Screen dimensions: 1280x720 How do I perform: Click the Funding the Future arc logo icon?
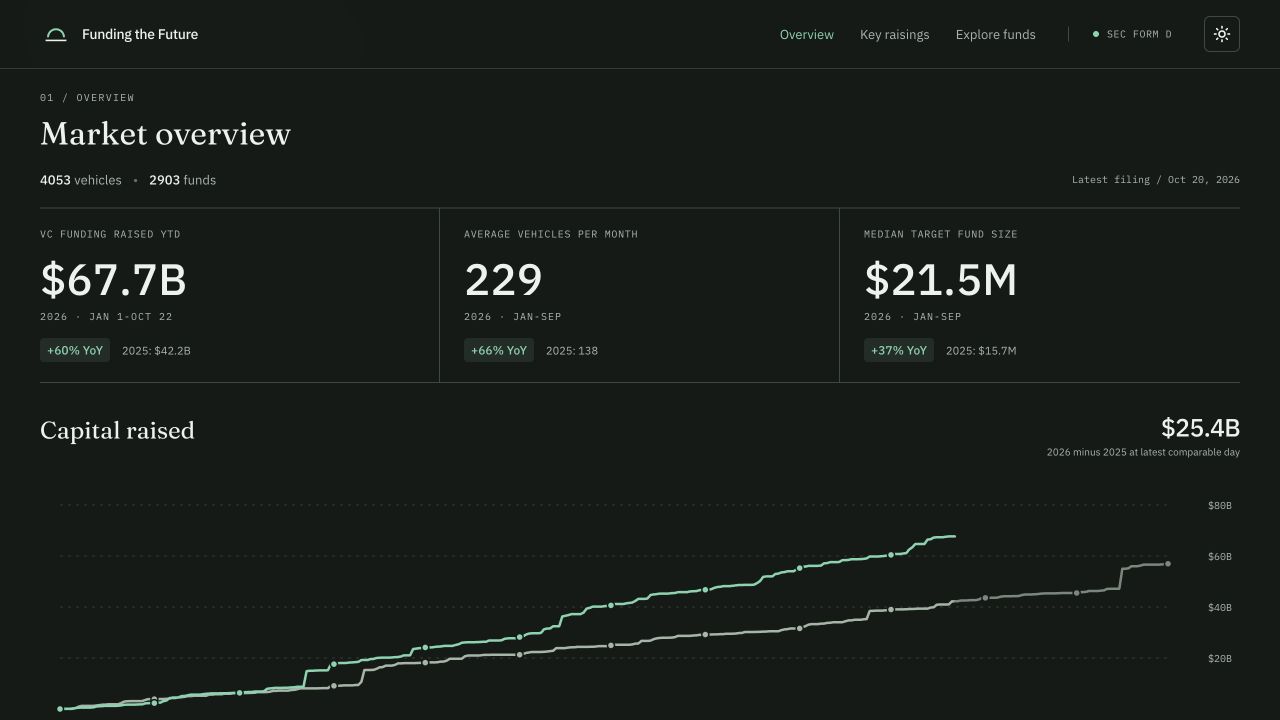56,35
